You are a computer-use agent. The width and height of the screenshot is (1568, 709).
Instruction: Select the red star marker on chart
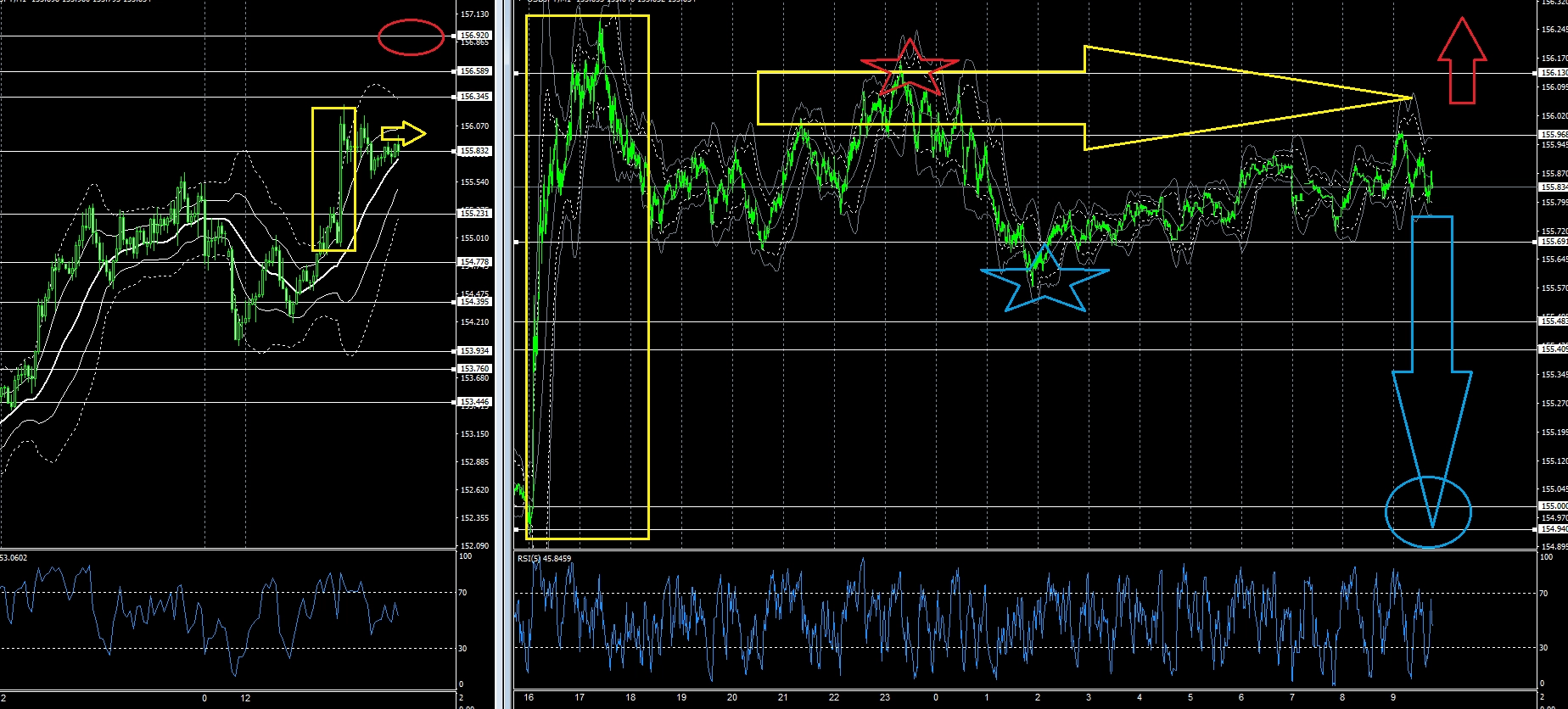[x=909, y=68]
